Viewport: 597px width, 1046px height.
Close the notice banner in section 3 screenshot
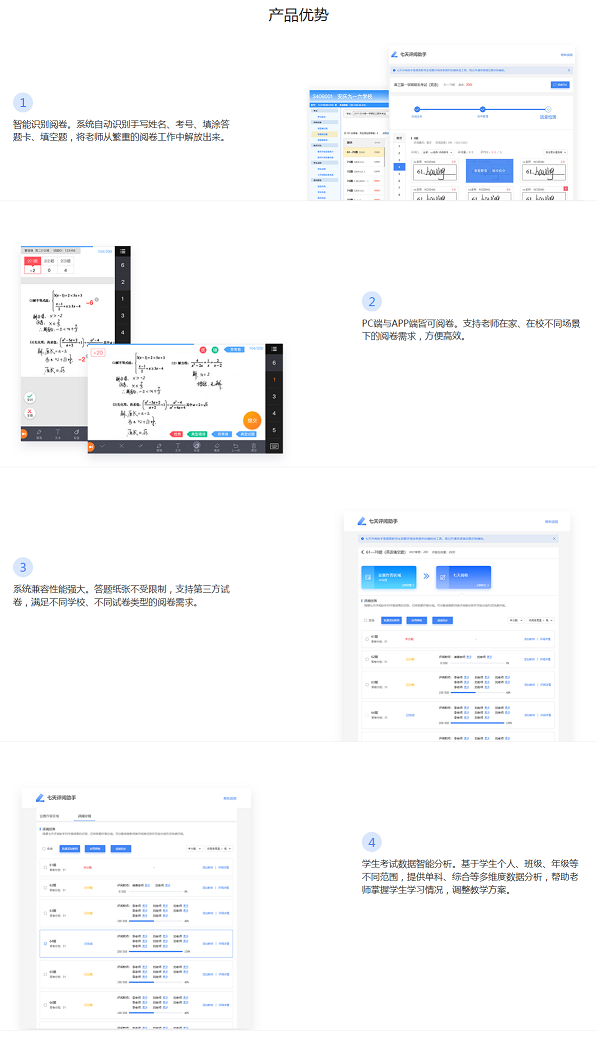coord(554,538)
